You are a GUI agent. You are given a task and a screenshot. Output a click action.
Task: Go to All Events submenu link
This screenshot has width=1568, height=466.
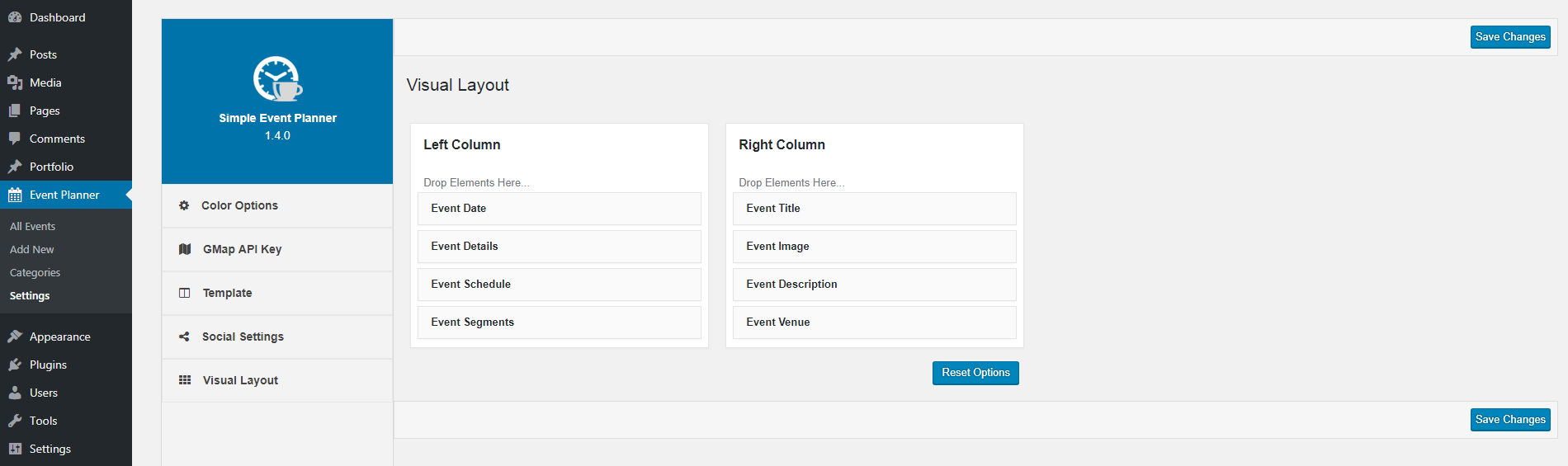pos(32,226)
